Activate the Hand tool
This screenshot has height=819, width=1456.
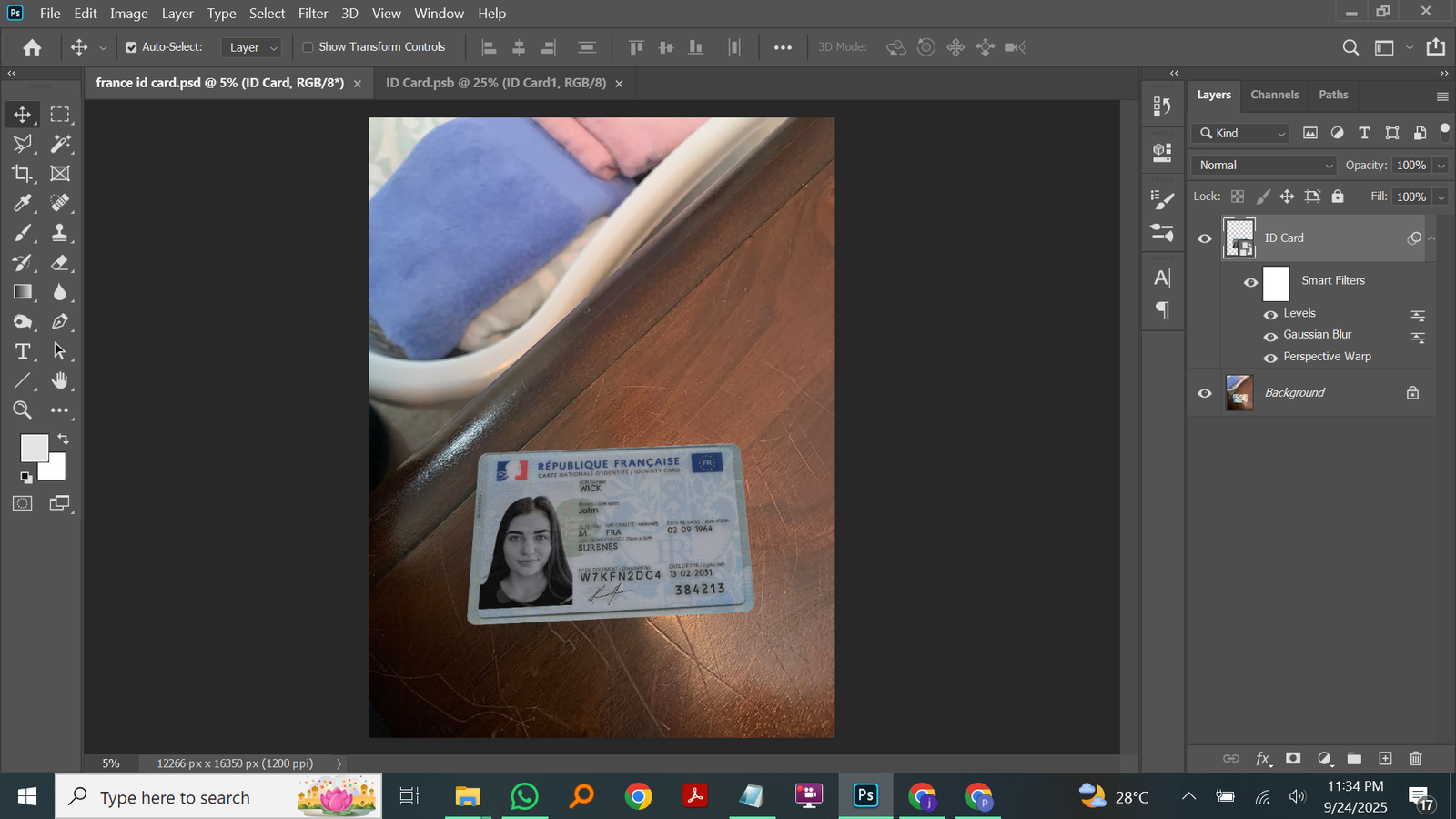click(60, 380)
